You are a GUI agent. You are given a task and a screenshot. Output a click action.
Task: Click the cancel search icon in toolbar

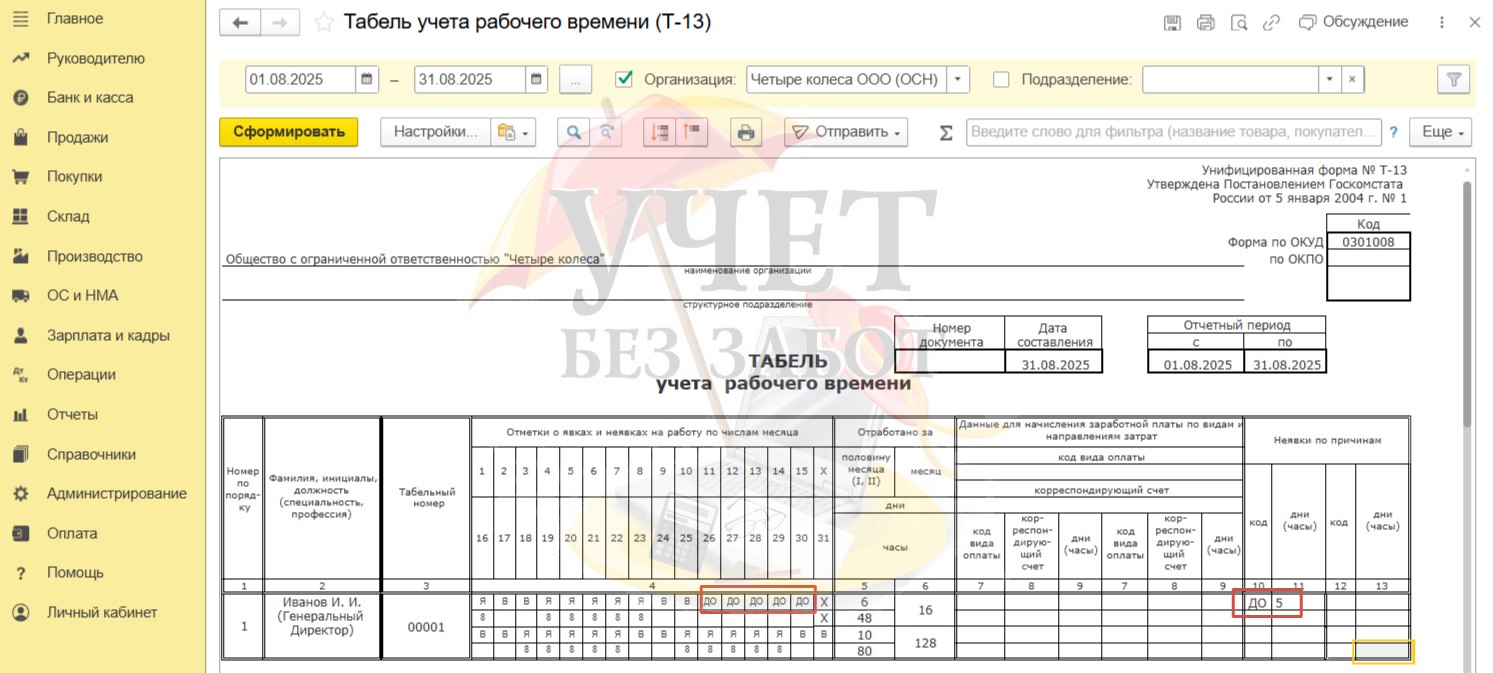pyautogui.click(x=606, y=132)
